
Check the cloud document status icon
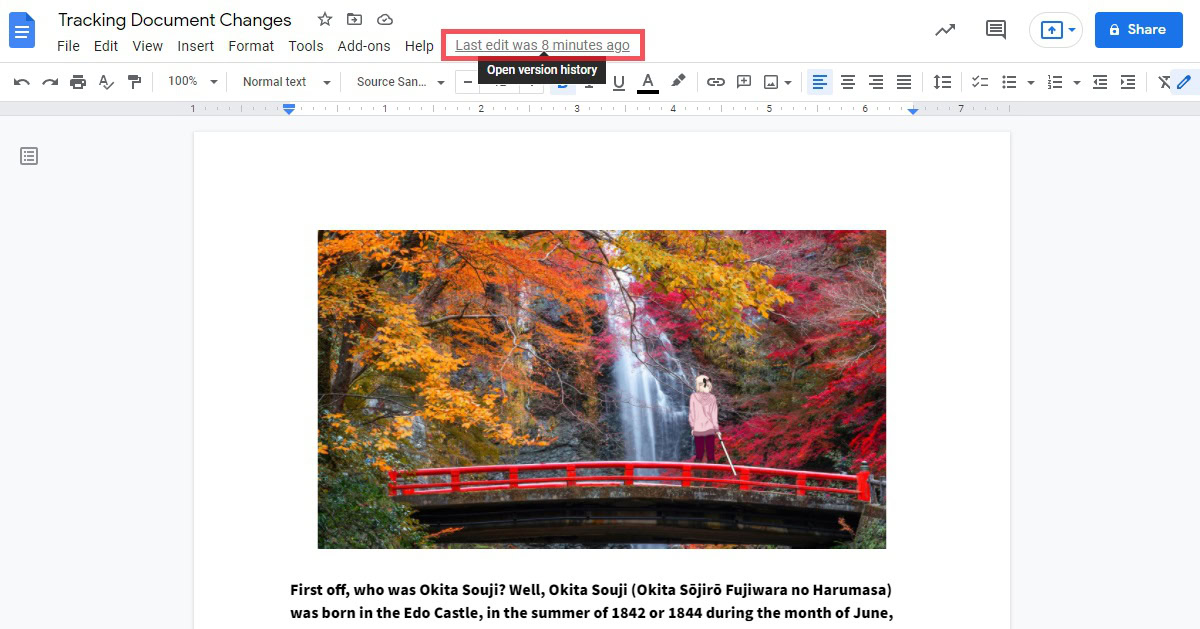[x=385, y=19]
